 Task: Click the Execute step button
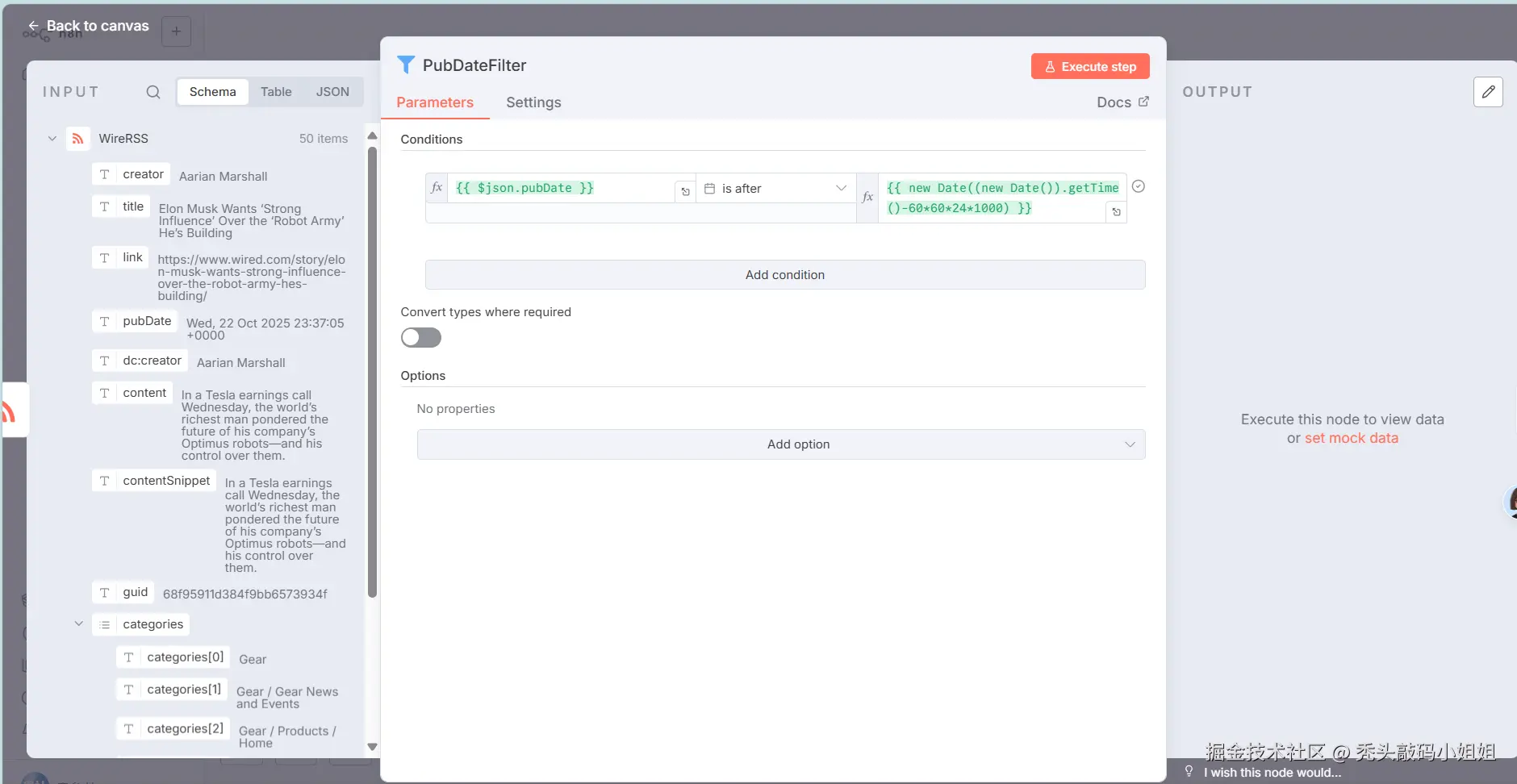coord(1090,66)
